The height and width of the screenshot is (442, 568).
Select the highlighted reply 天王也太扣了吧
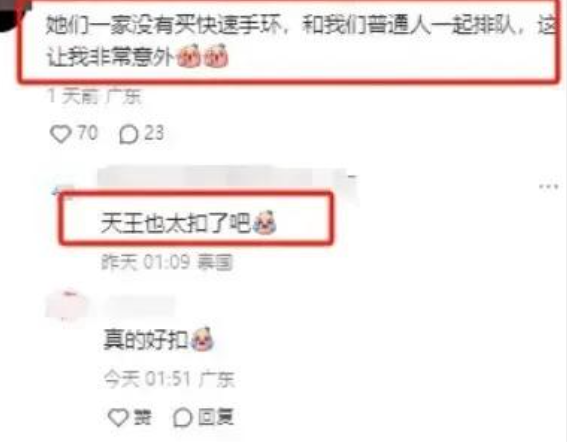tap(176, 222)
